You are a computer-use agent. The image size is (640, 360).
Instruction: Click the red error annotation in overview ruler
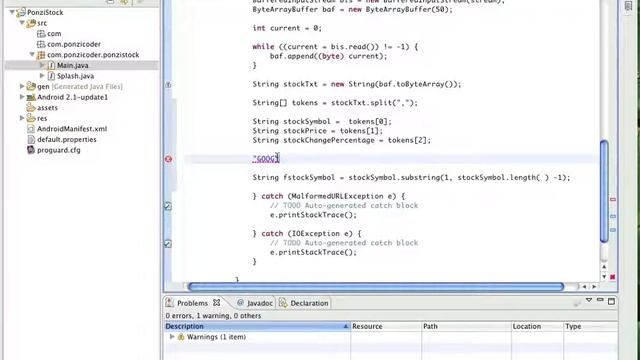(613, 200)
